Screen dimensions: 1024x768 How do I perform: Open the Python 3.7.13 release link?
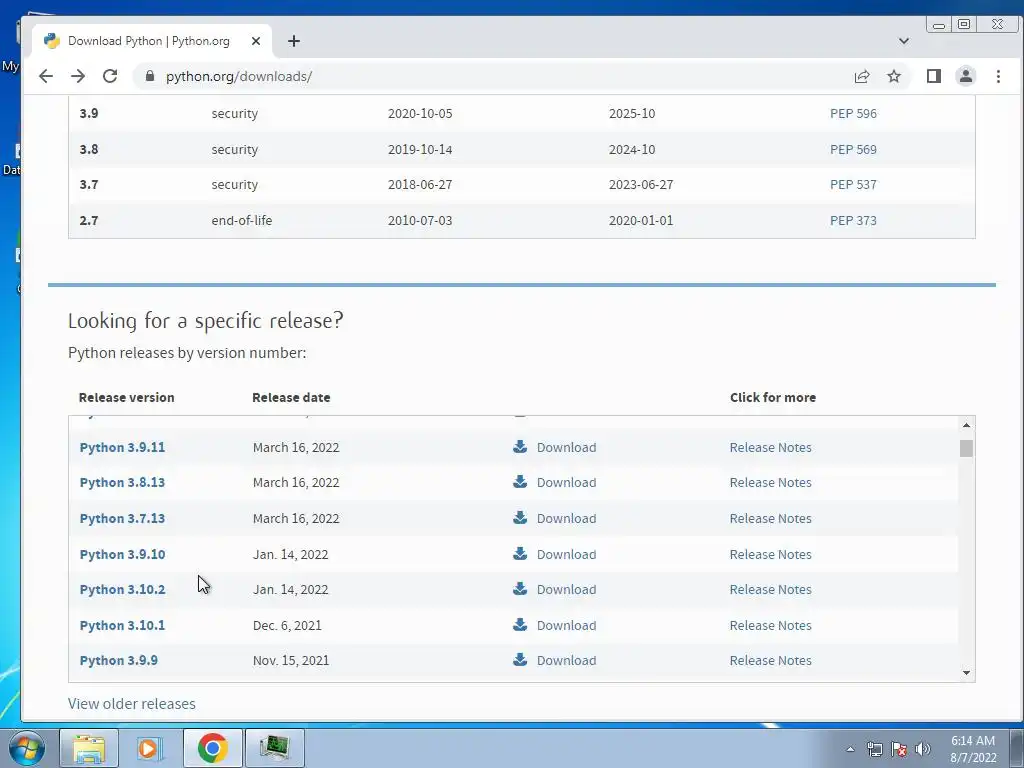[x=122, y=519]
